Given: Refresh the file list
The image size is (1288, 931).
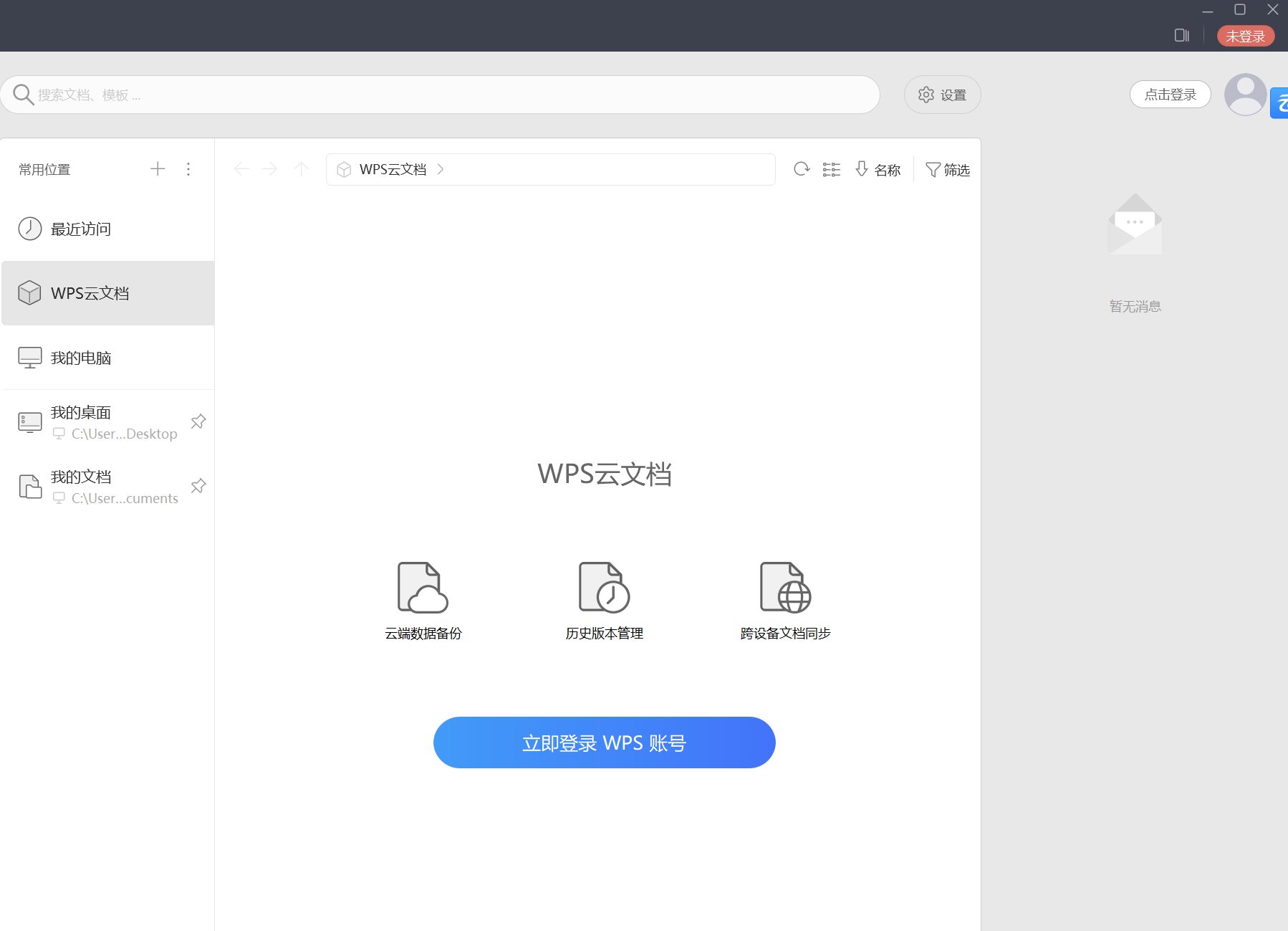Looking at the screenshot, I should pyautogui.click(x=802, y=169).
